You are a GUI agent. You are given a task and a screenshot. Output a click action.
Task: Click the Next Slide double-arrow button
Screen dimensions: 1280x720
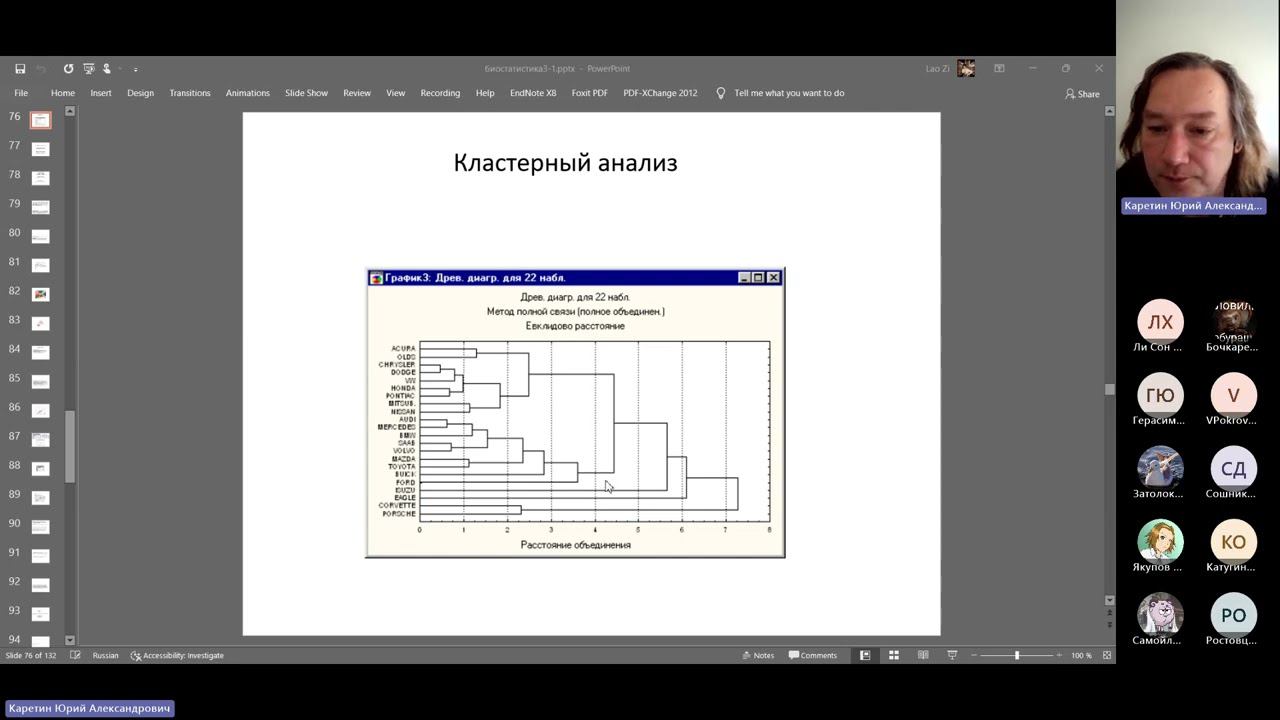point(1109,624)
